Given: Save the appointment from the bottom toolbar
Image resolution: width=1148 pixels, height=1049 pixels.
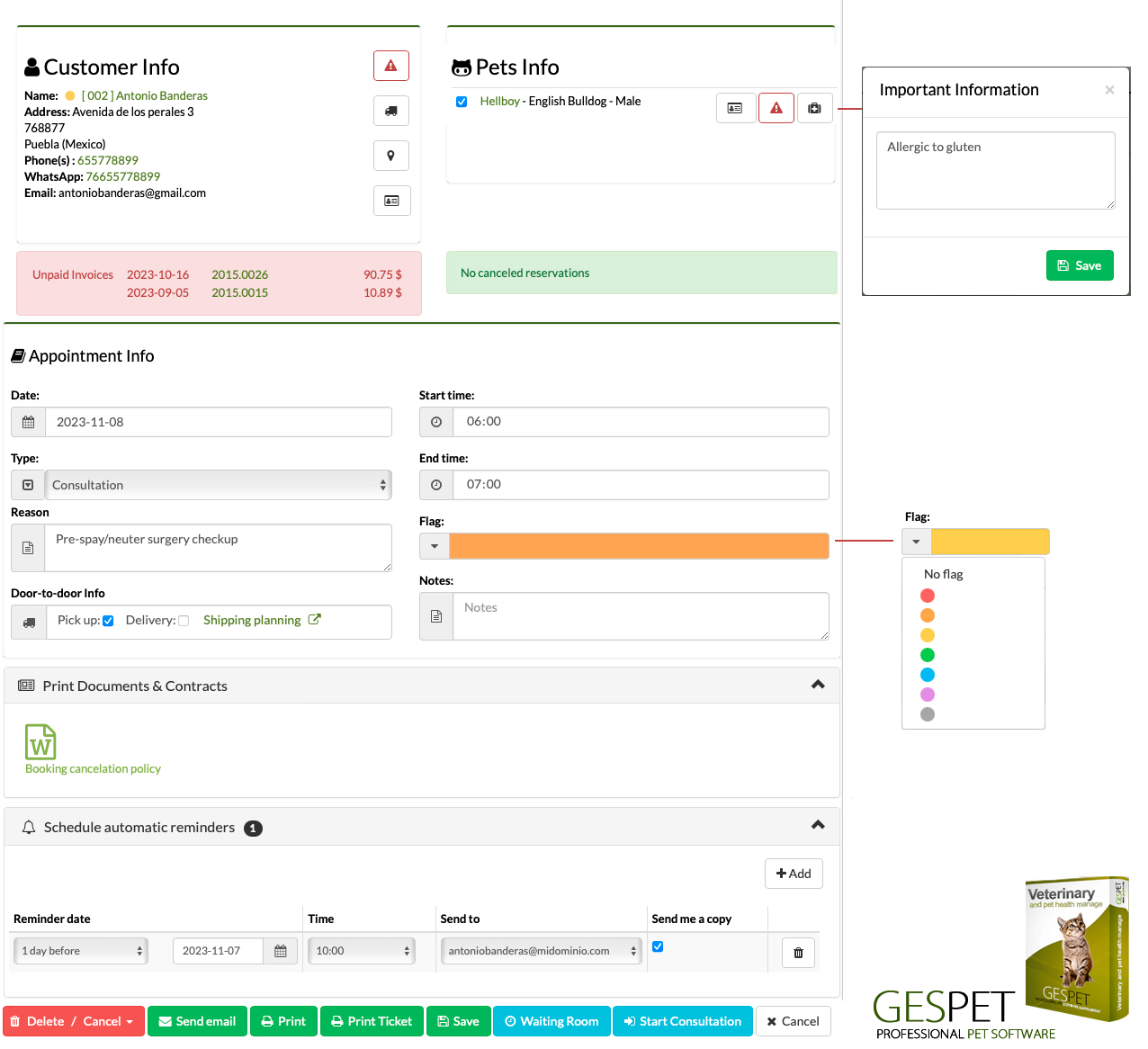Looking at the screenshot, I should tap(459, 1021).
